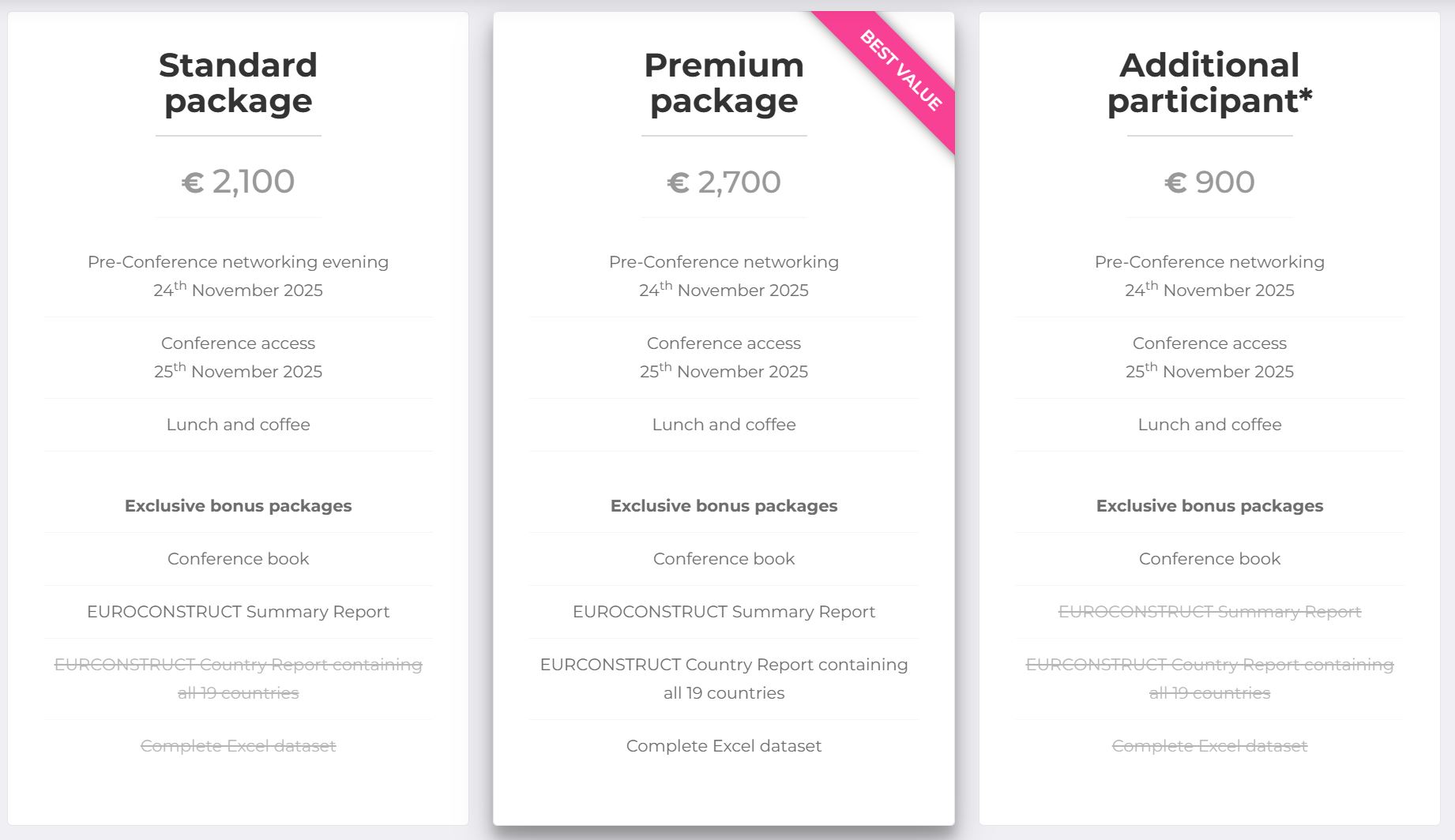1455x840 pixels.
Task: Click EUROCONSTRUCT Summary Report in Premium package
Action: point(724,612)
